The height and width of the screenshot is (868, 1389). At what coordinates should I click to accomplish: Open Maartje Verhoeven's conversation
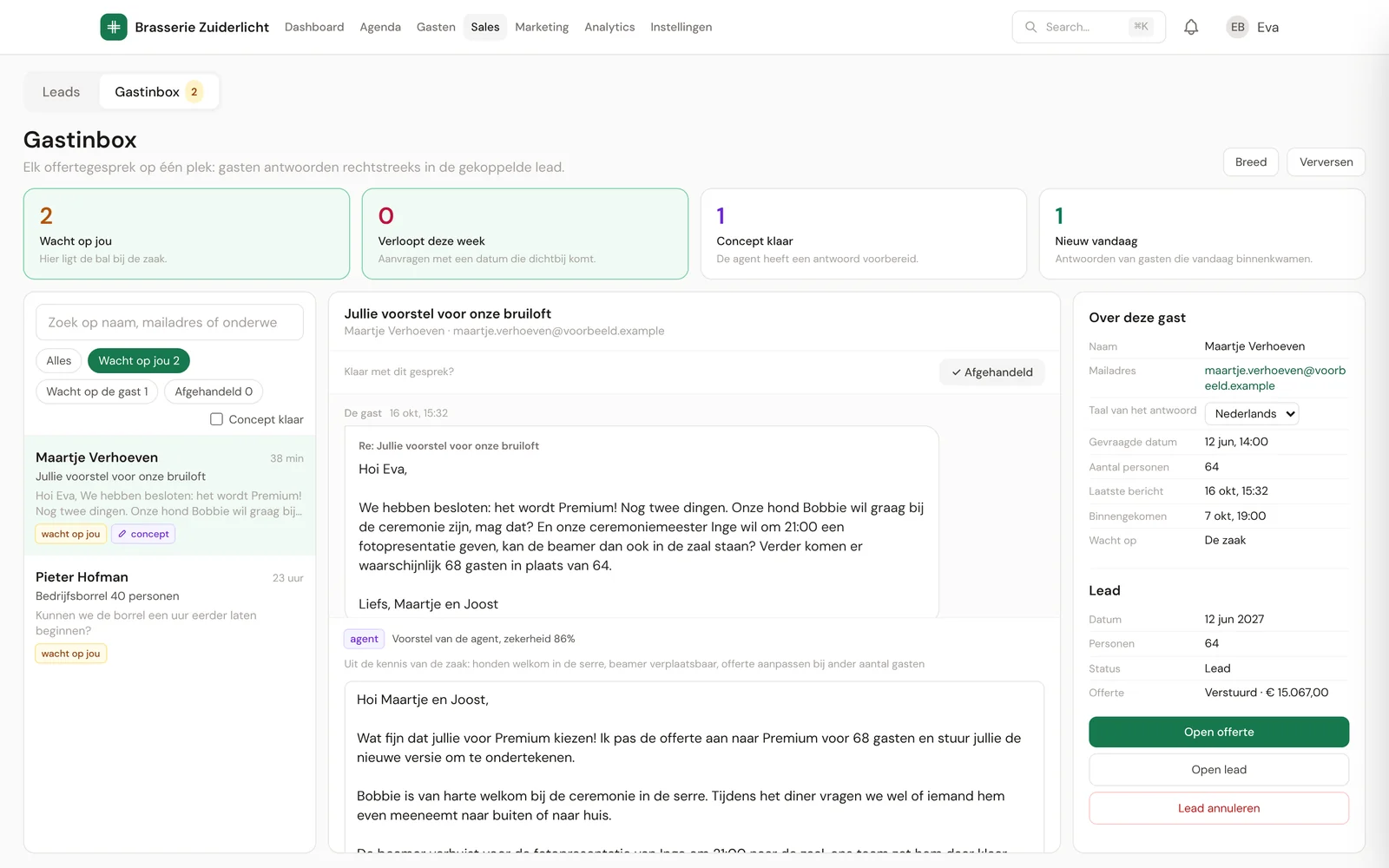click(x=169, y=496)
